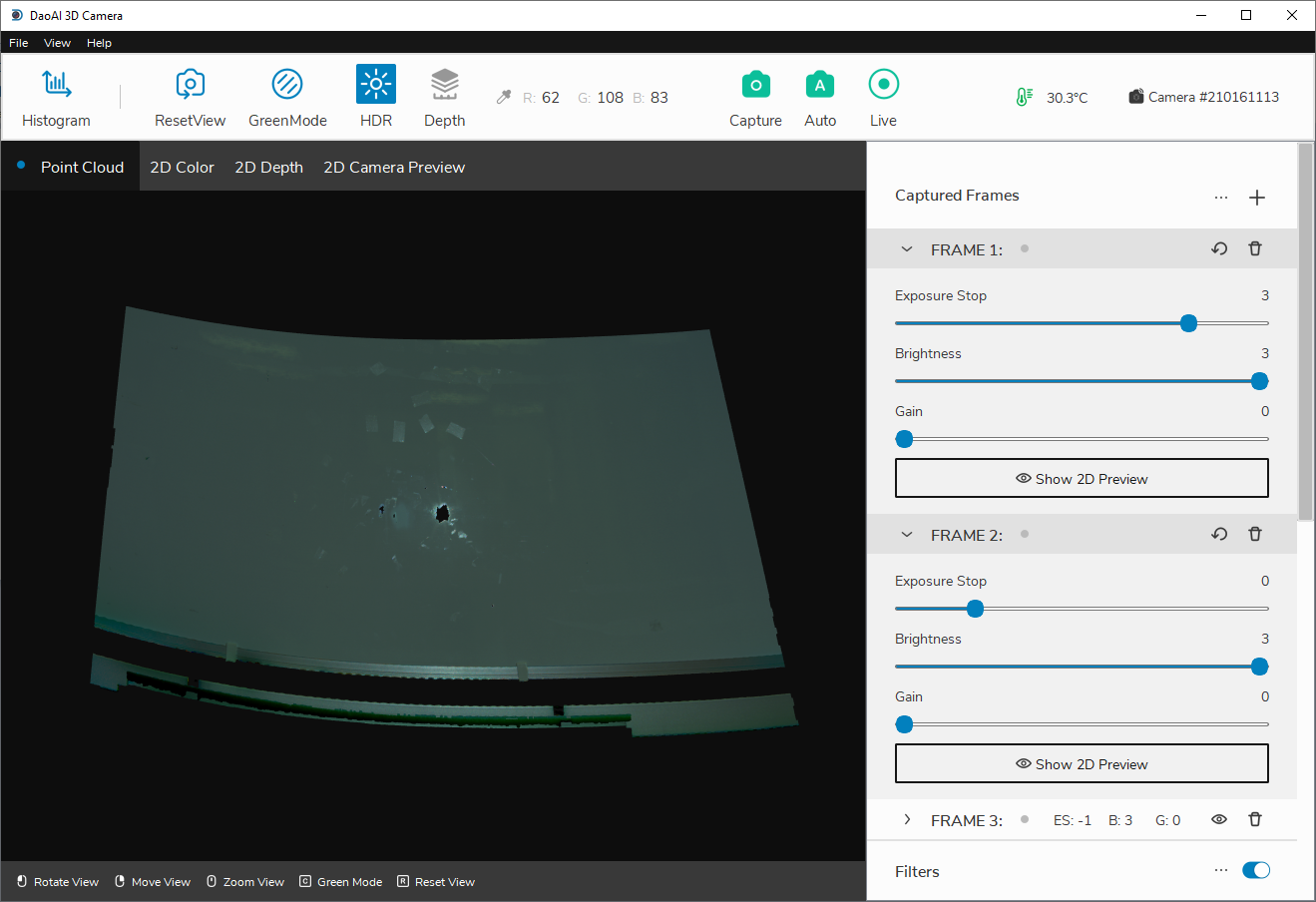Open the Depth settings icon

[444, 85]
